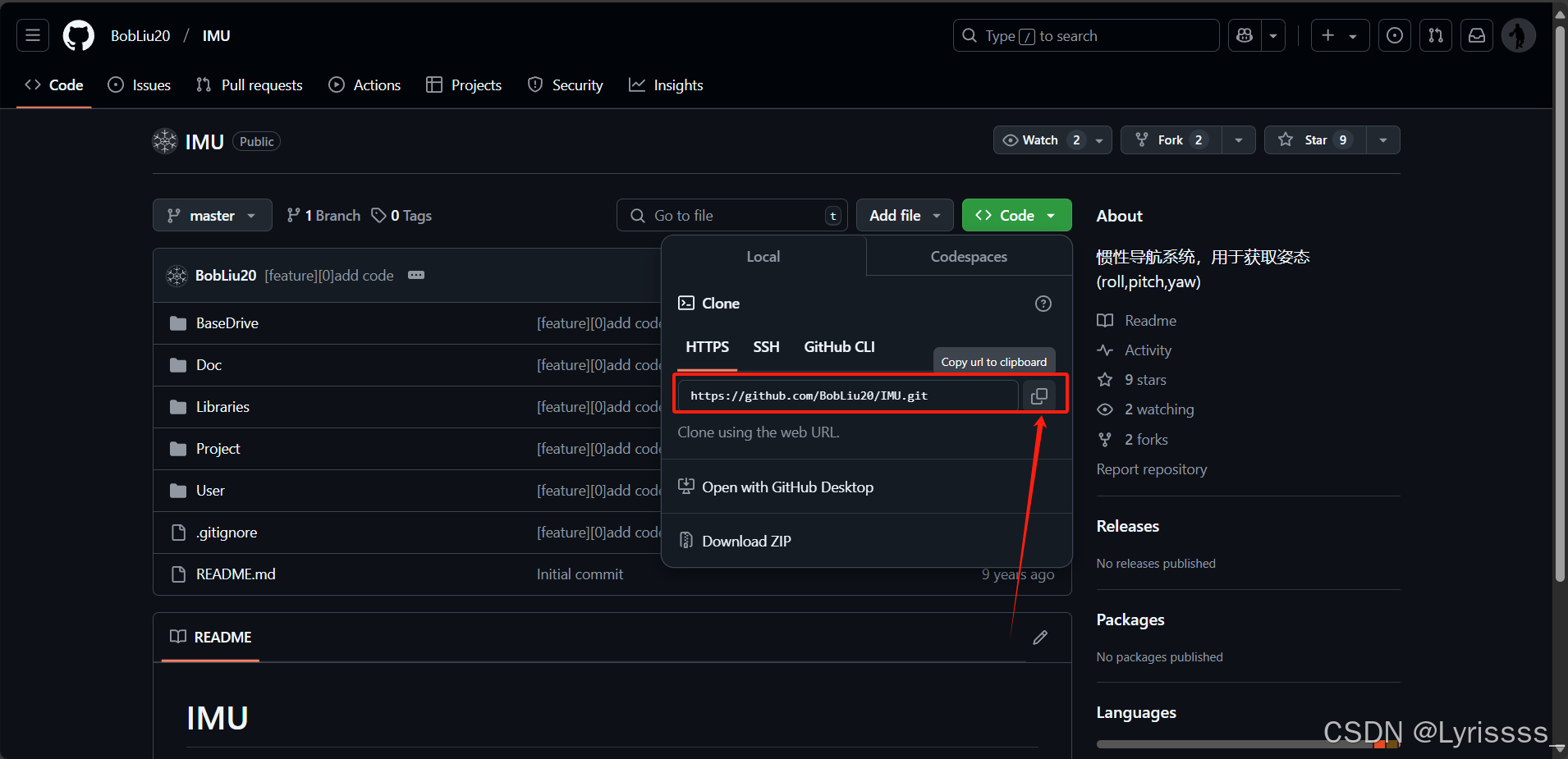Select the SSH clone option

[766, 347]
